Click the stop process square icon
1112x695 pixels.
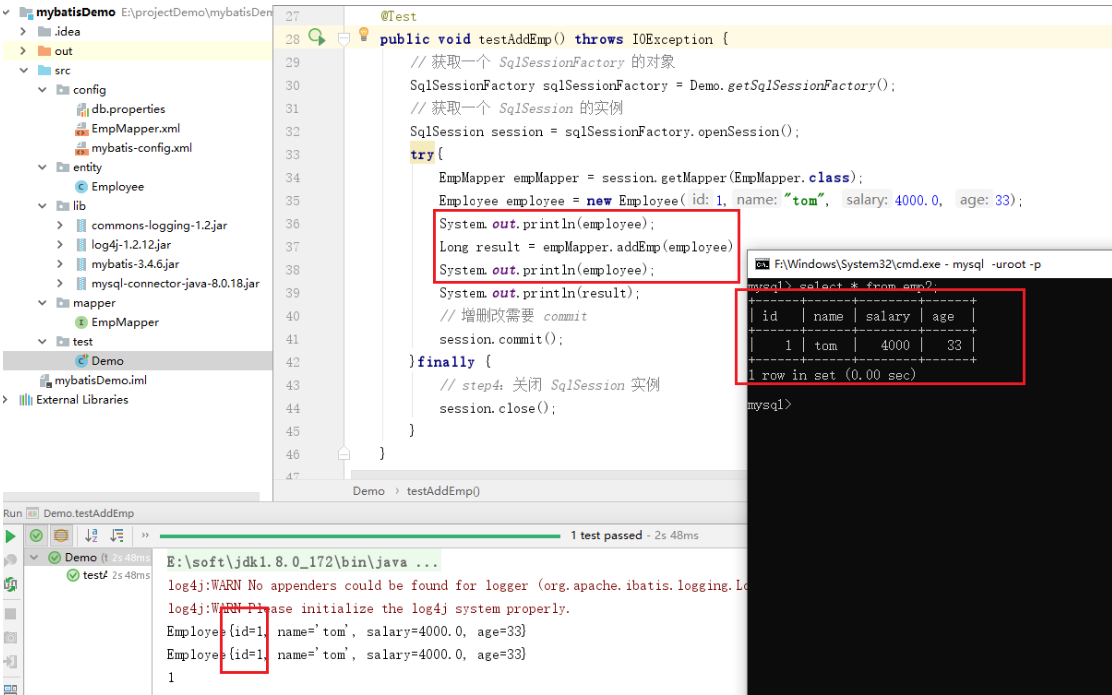[10, 613]
